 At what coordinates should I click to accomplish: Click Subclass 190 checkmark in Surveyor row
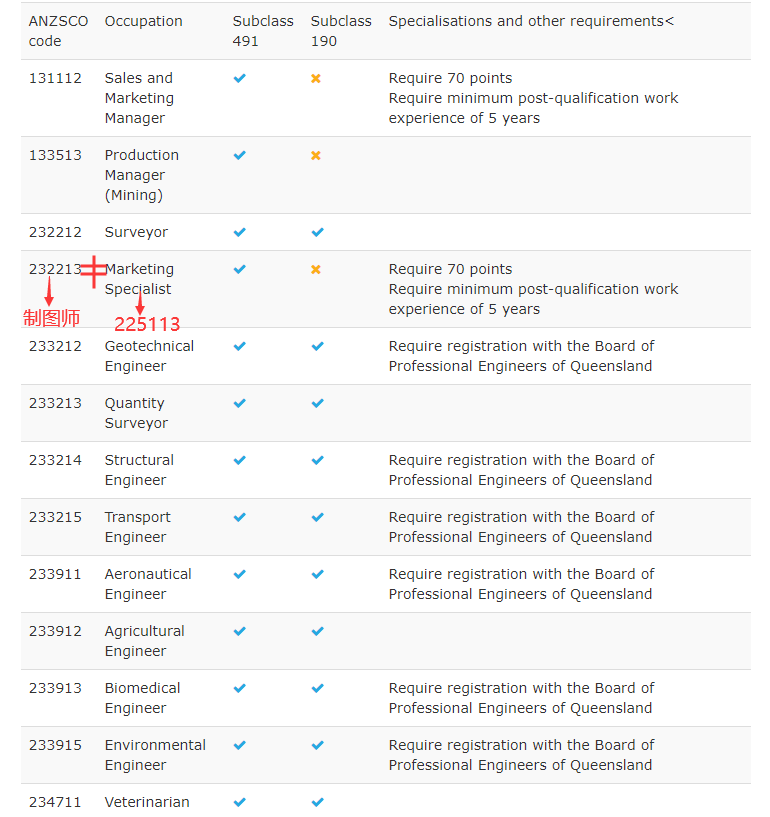tap(317, 232)
